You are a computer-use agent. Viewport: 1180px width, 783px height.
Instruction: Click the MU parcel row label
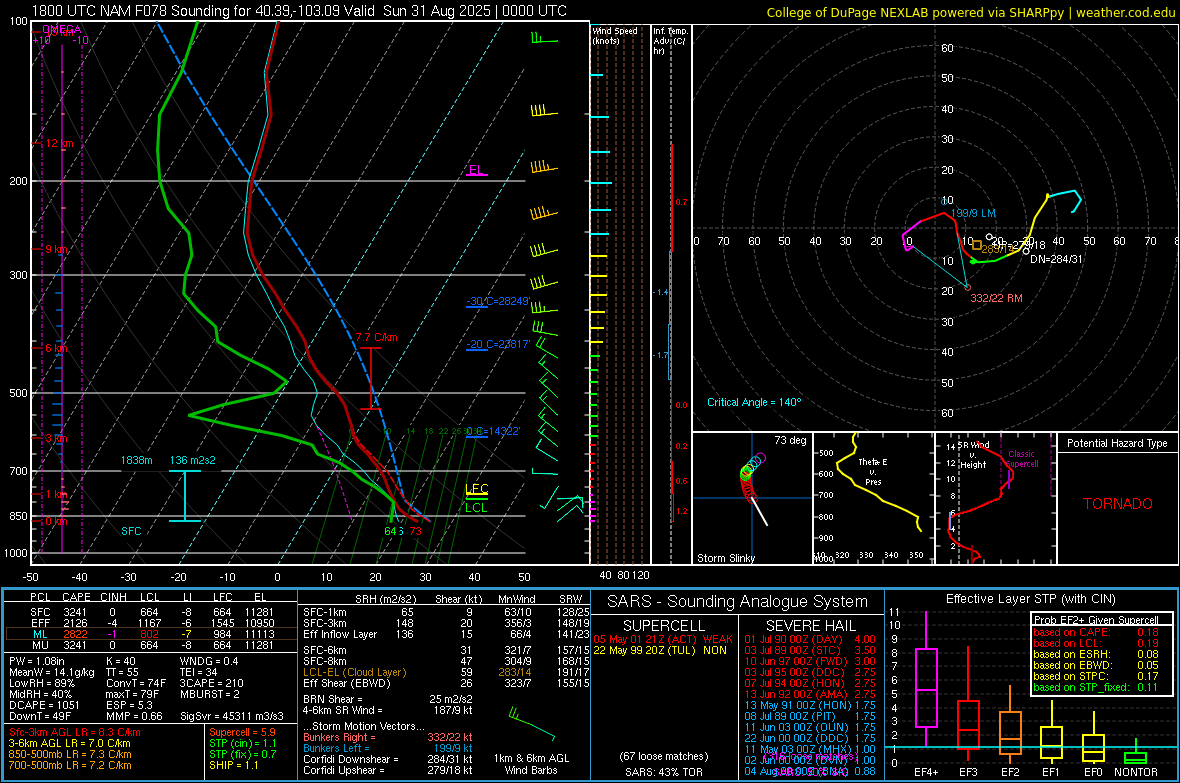coord(41,645)
